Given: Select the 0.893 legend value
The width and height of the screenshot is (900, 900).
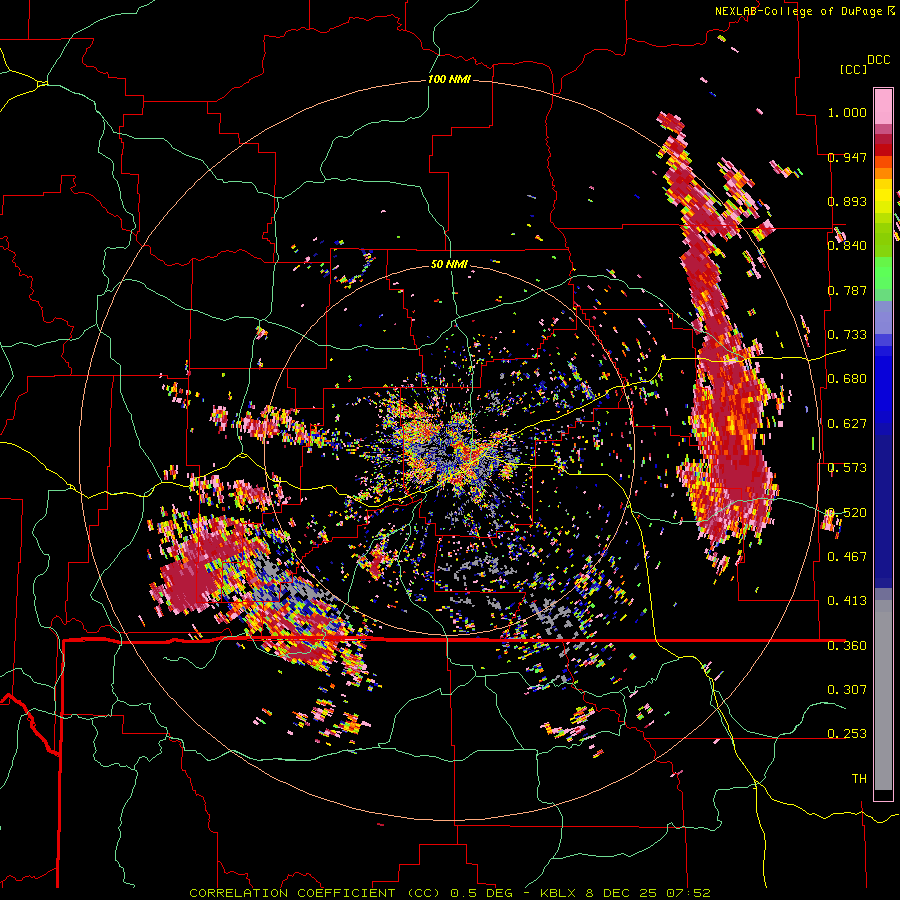Looking at the screenshot, I should click(x=847, y=201).
